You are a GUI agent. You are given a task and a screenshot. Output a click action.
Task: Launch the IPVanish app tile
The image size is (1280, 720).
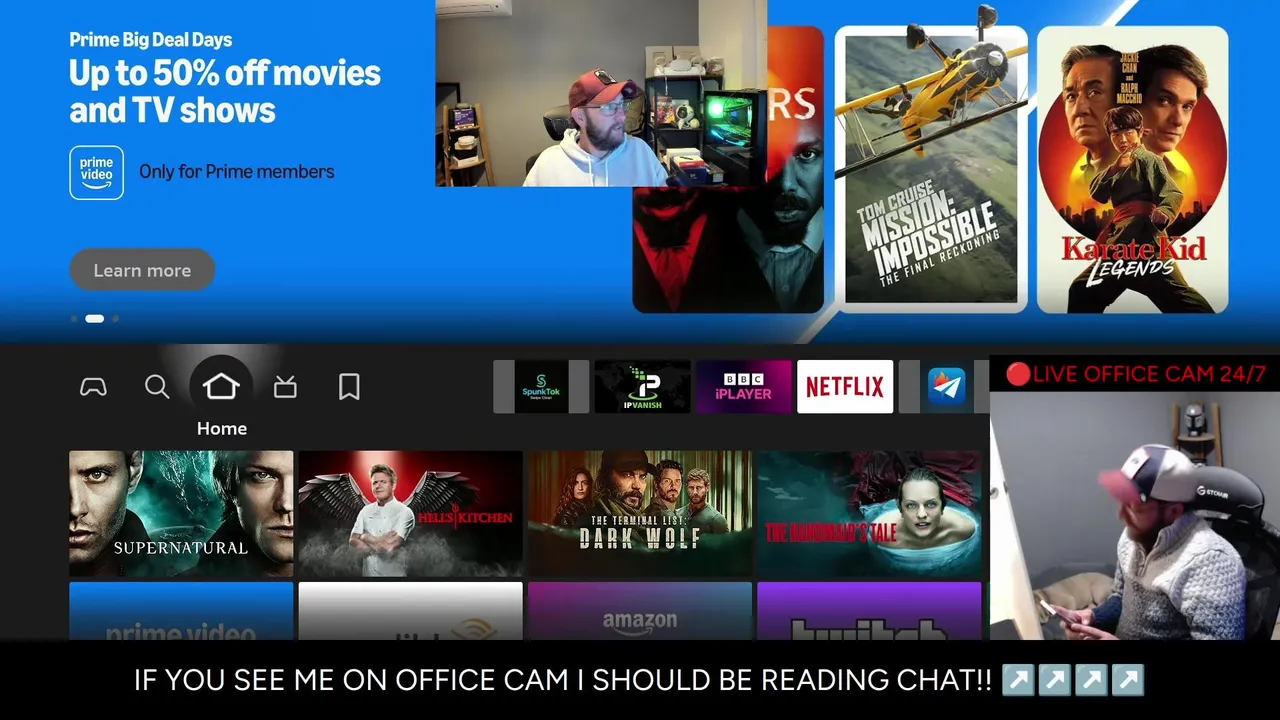[x=642, y=387]
